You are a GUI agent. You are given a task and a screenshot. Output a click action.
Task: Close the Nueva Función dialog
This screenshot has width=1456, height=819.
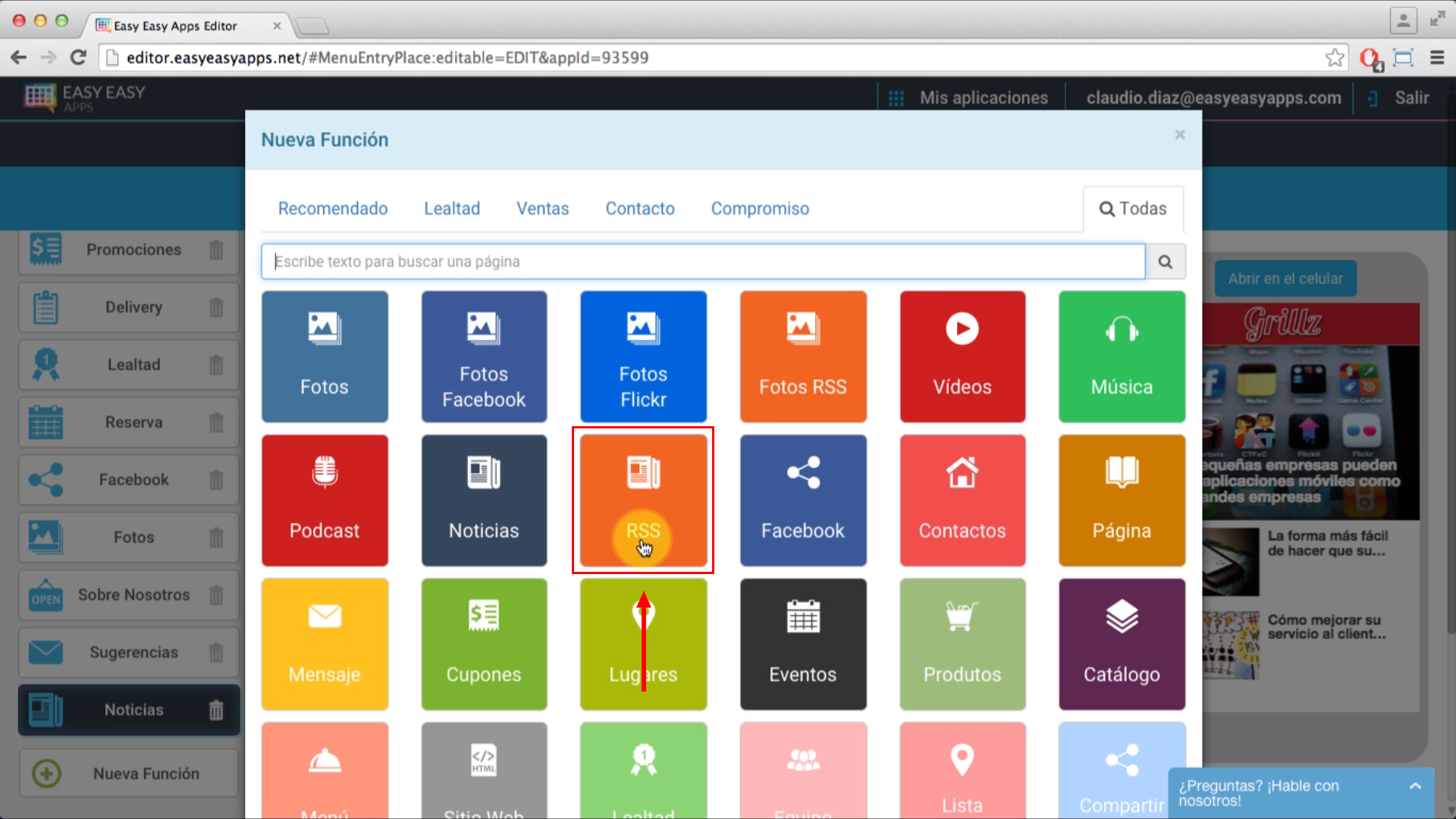1180,135
